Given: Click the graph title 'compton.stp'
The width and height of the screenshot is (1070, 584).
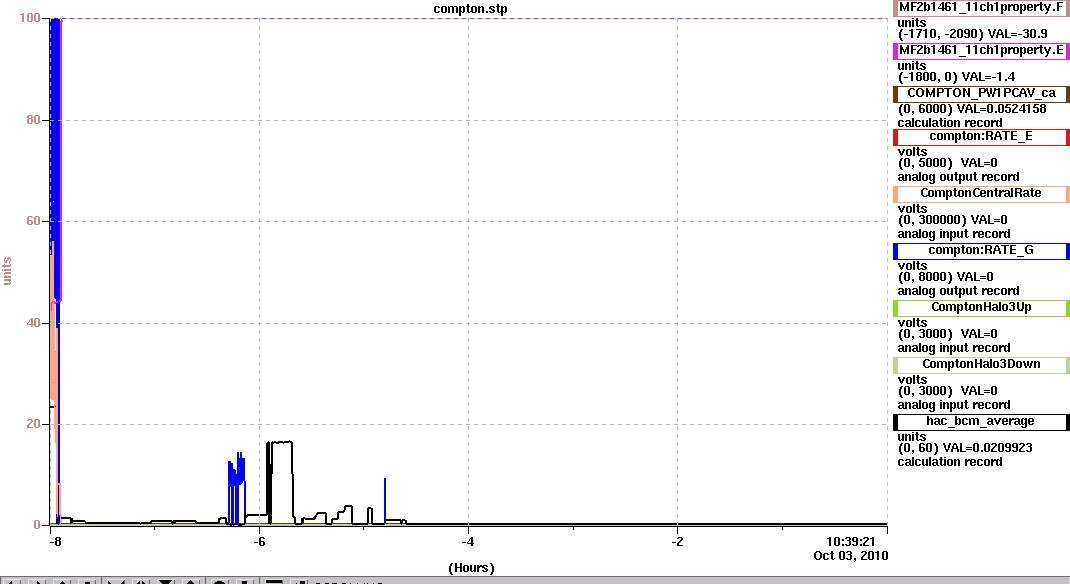Looking at the screenshot, I should [x=470, y=9].
